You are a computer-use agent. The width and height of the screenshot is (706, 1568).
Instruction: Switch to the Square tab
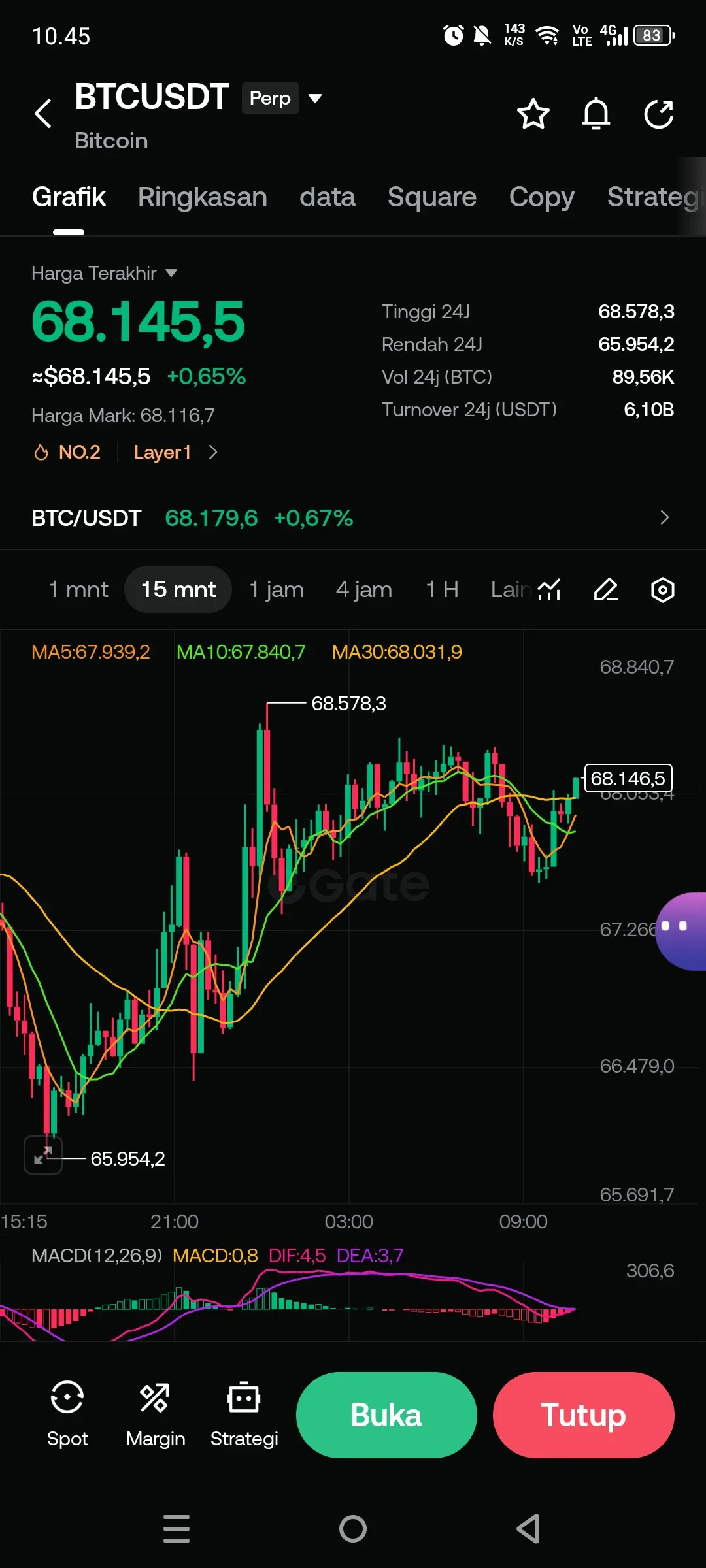click(x=432, y=197)
